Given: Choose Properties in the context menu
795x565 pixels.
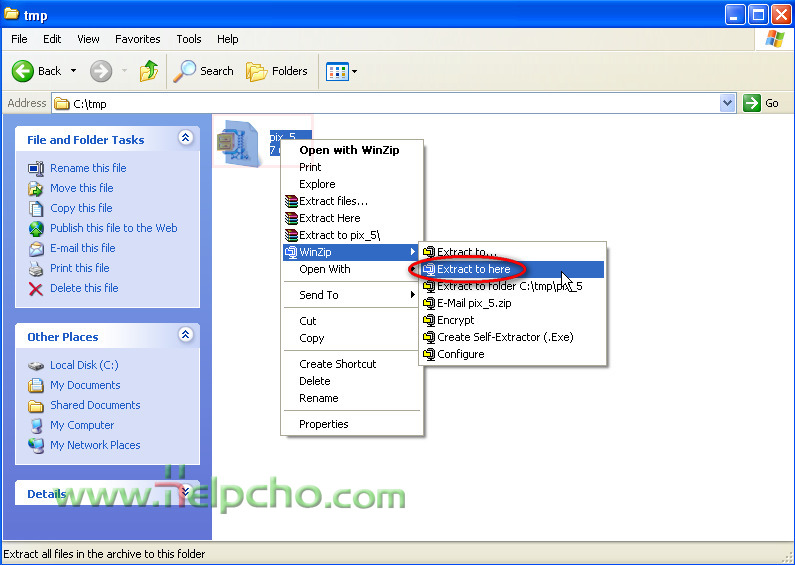Looking at the screenshot, I should tap(352, 424).
